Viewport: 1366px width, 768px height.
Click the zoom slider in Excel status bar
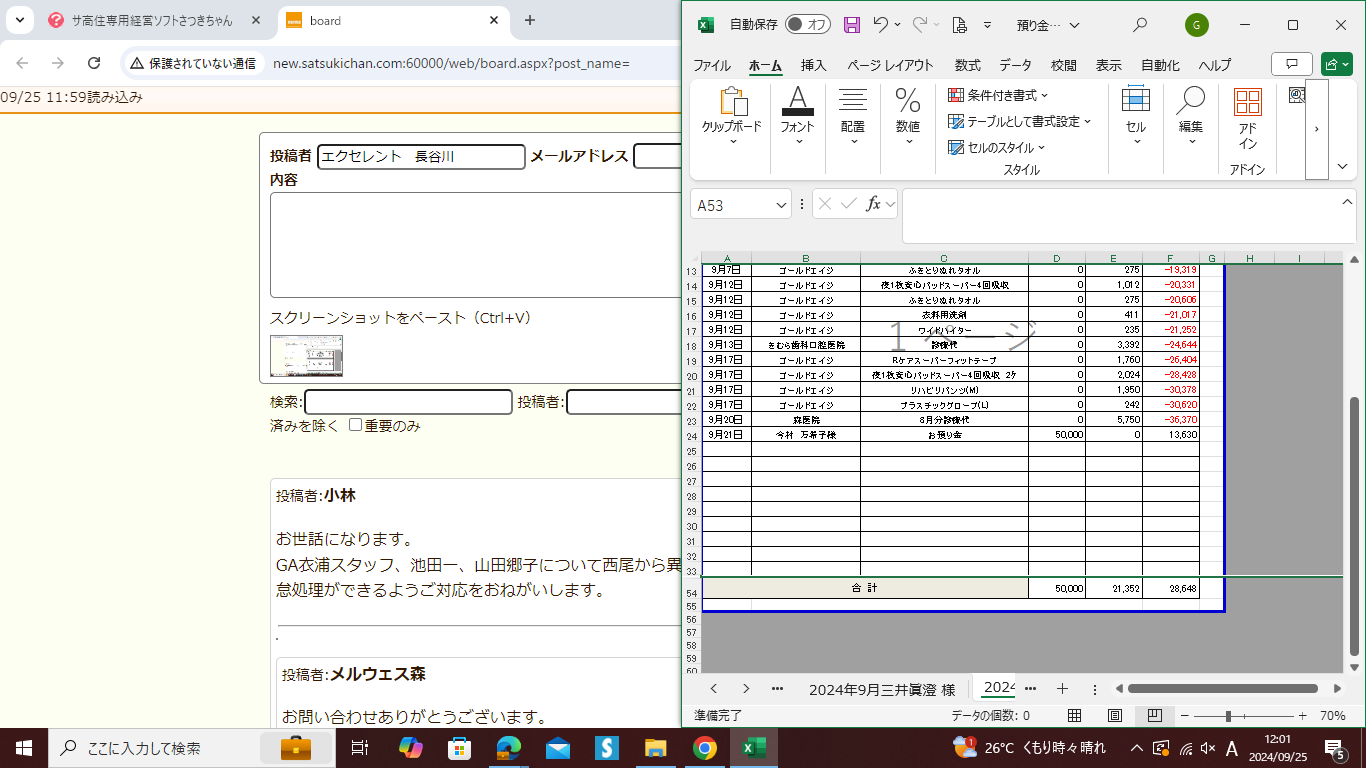tap(1228, 716)
